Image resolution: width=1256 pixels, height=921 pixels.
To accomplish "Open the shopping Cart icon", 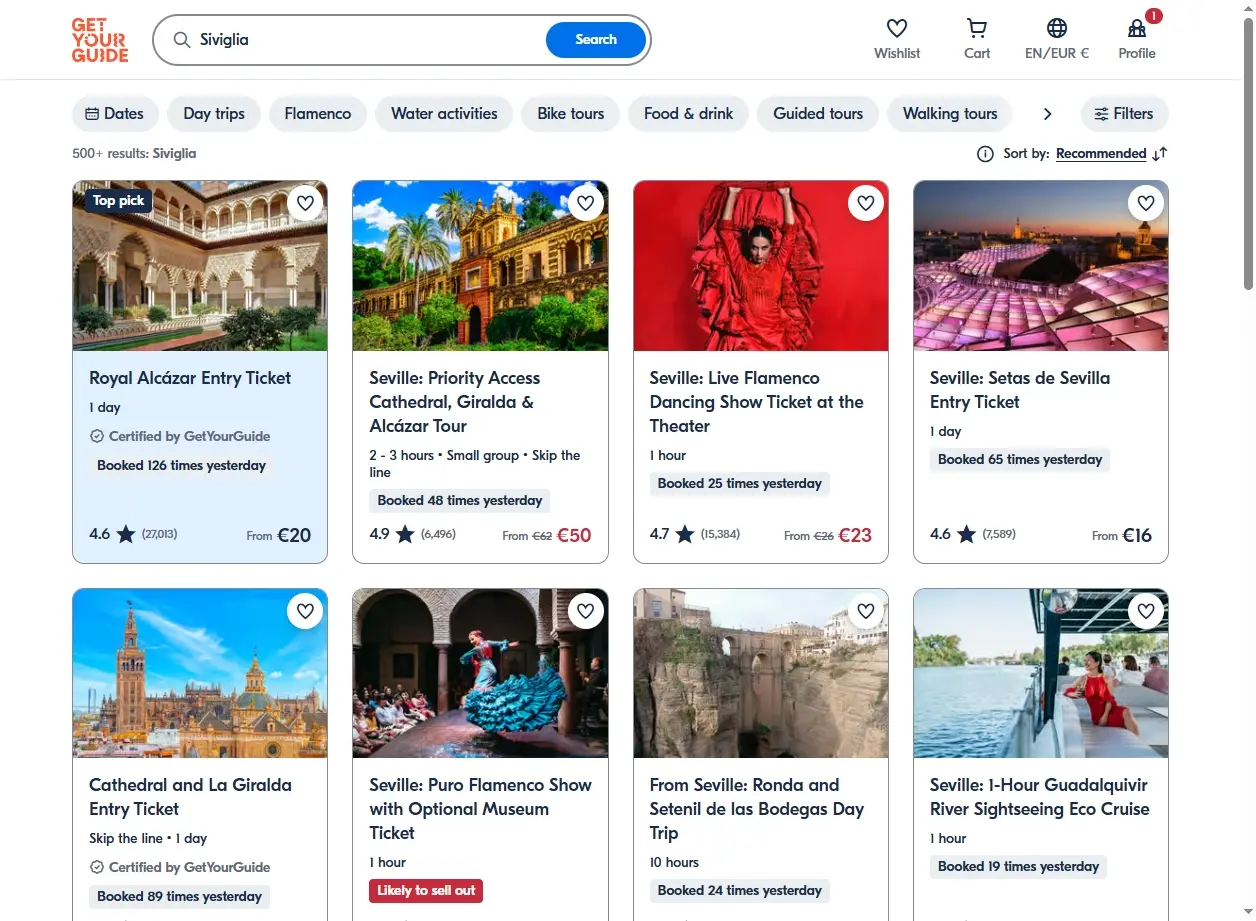I will click(977, 28).
